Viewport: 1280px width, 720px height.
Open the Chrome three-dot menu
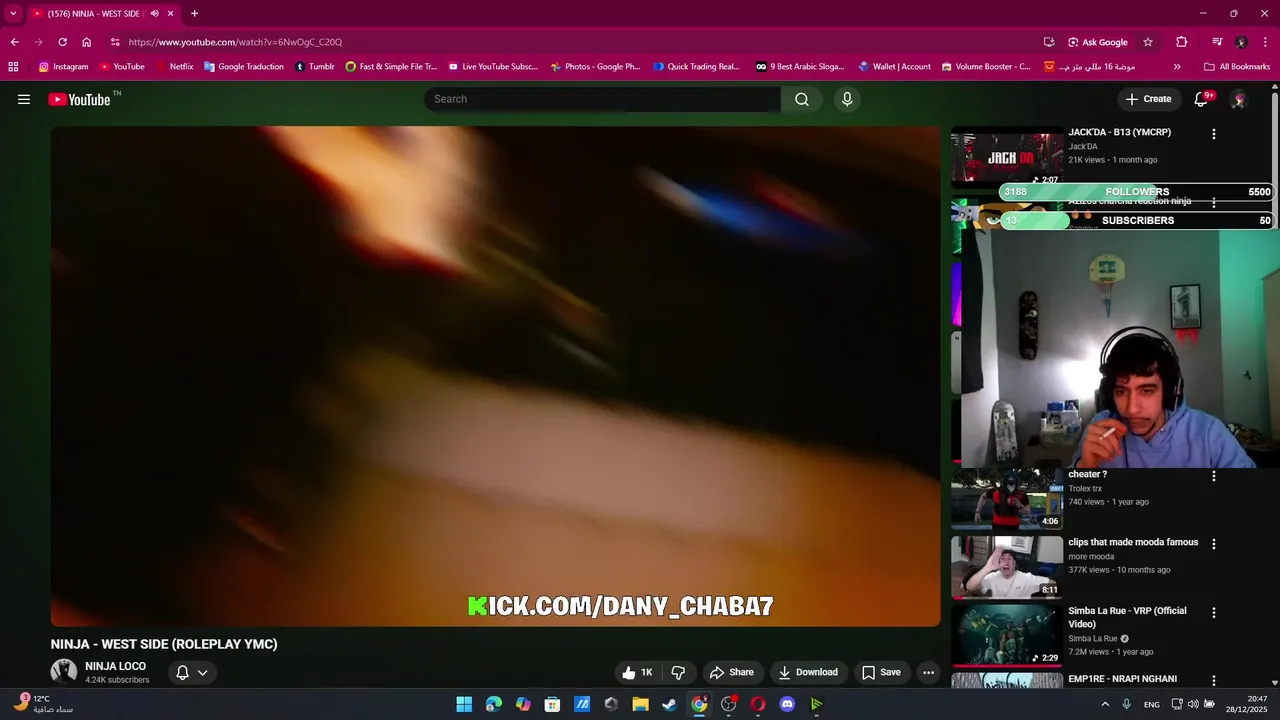pyautogui.click(x=1264, y=42)
